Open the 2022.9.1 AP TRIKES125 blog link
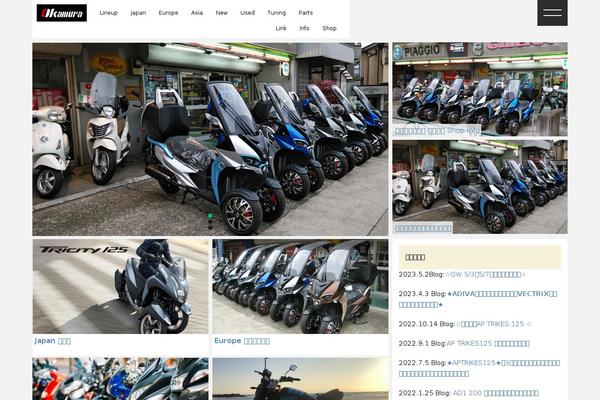600x400 pixels. 488,343
